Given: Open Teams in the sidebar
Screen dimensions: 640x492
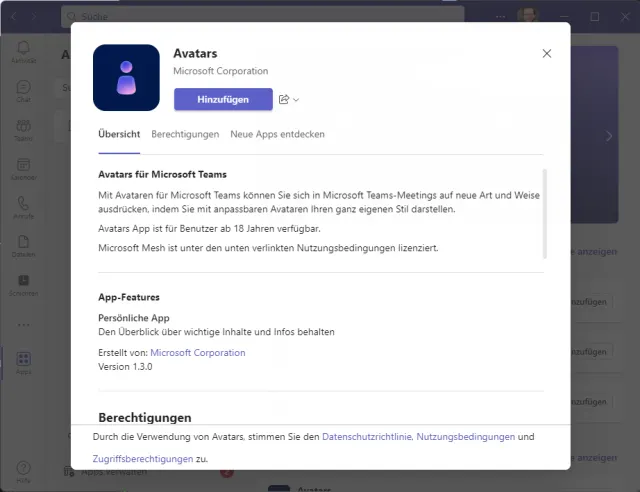Looking at the screenshot, I should click(x=23, y=130).
